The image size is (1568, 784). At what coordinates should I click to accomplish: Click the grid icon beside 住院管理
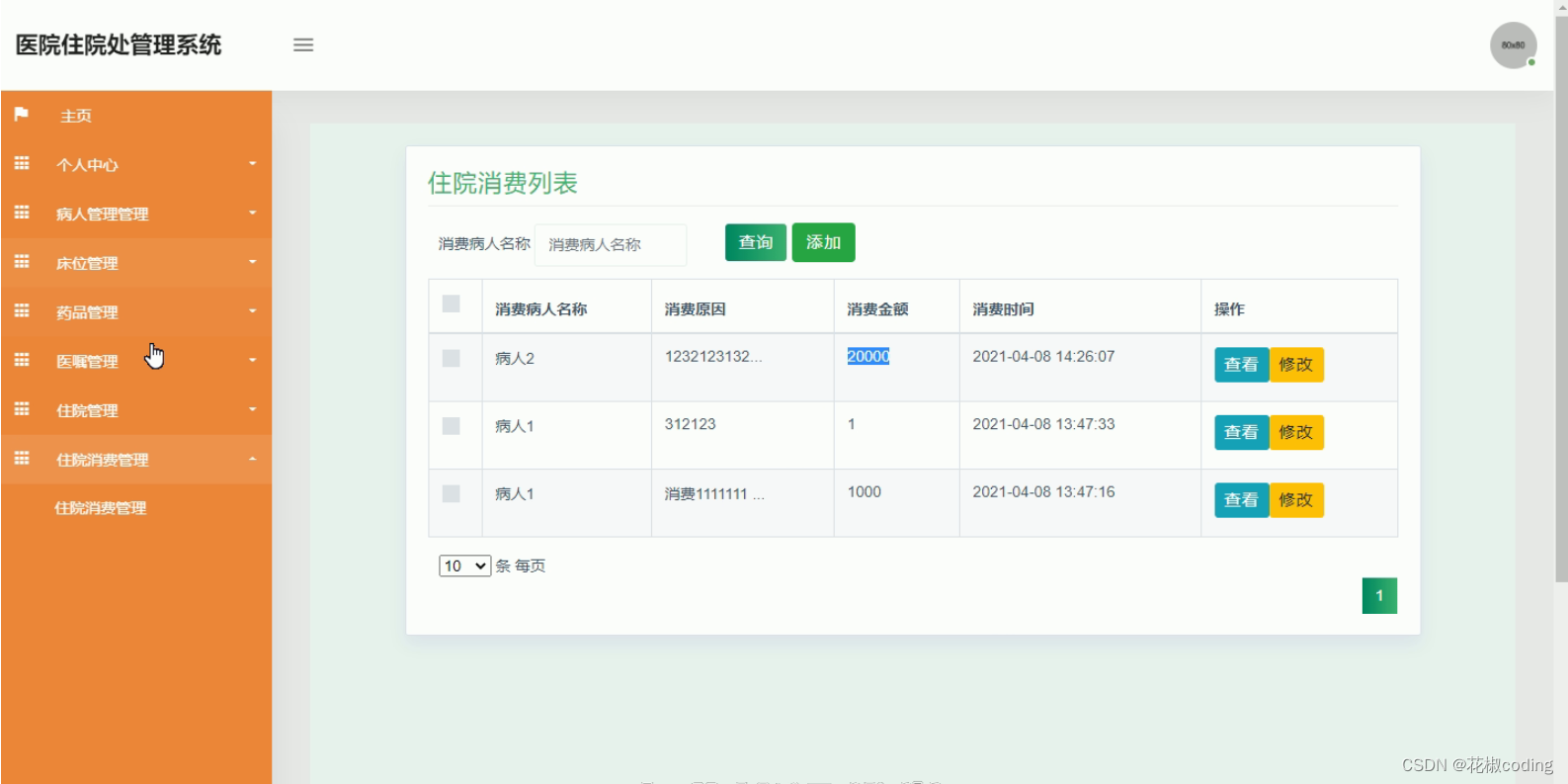pyautogui.click(x=22, y=408)
